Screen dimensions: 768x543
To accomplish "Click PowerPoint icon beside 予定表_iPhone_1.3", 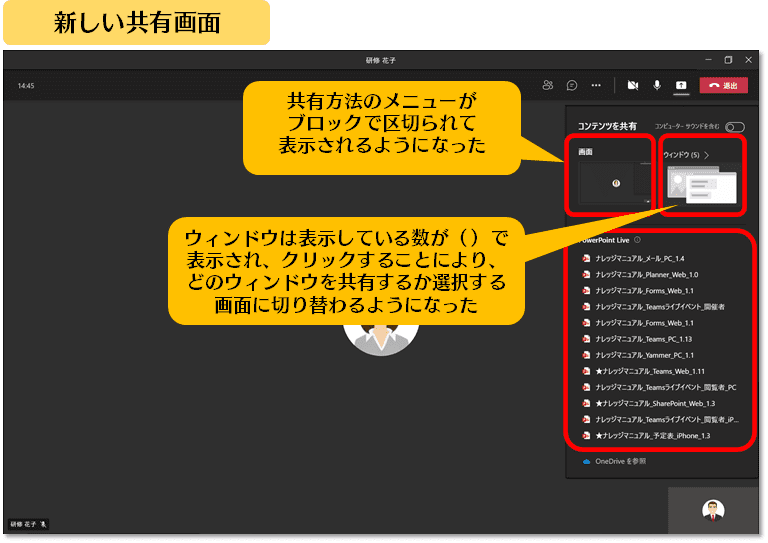I will [x=586, y=436].
